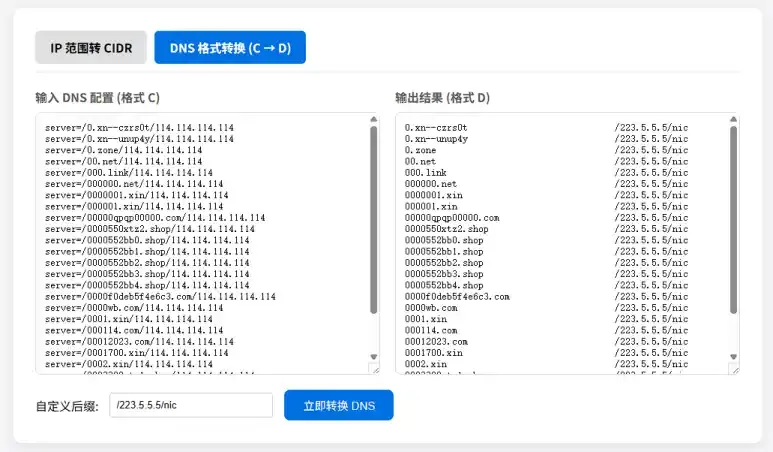Click output entry 0000552bb0.shop

[x=444, y=241]
